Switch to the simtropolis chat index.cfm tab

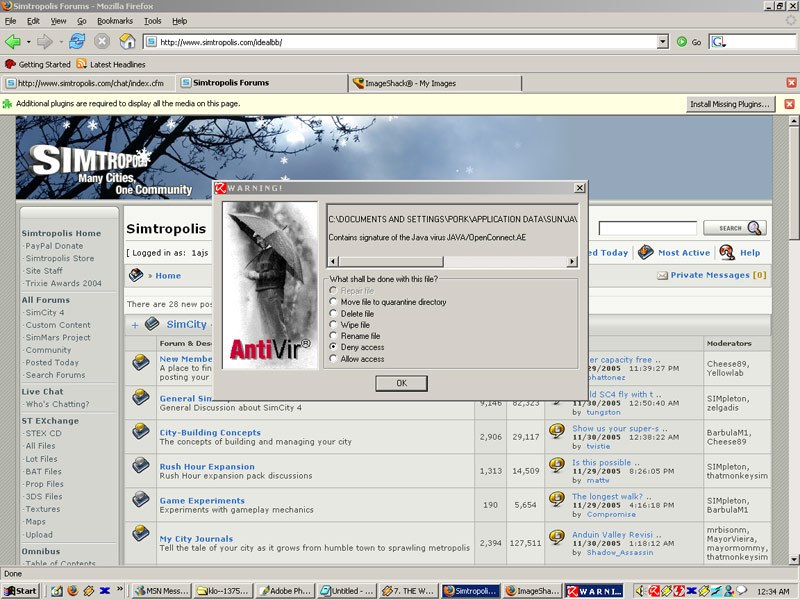88,83
